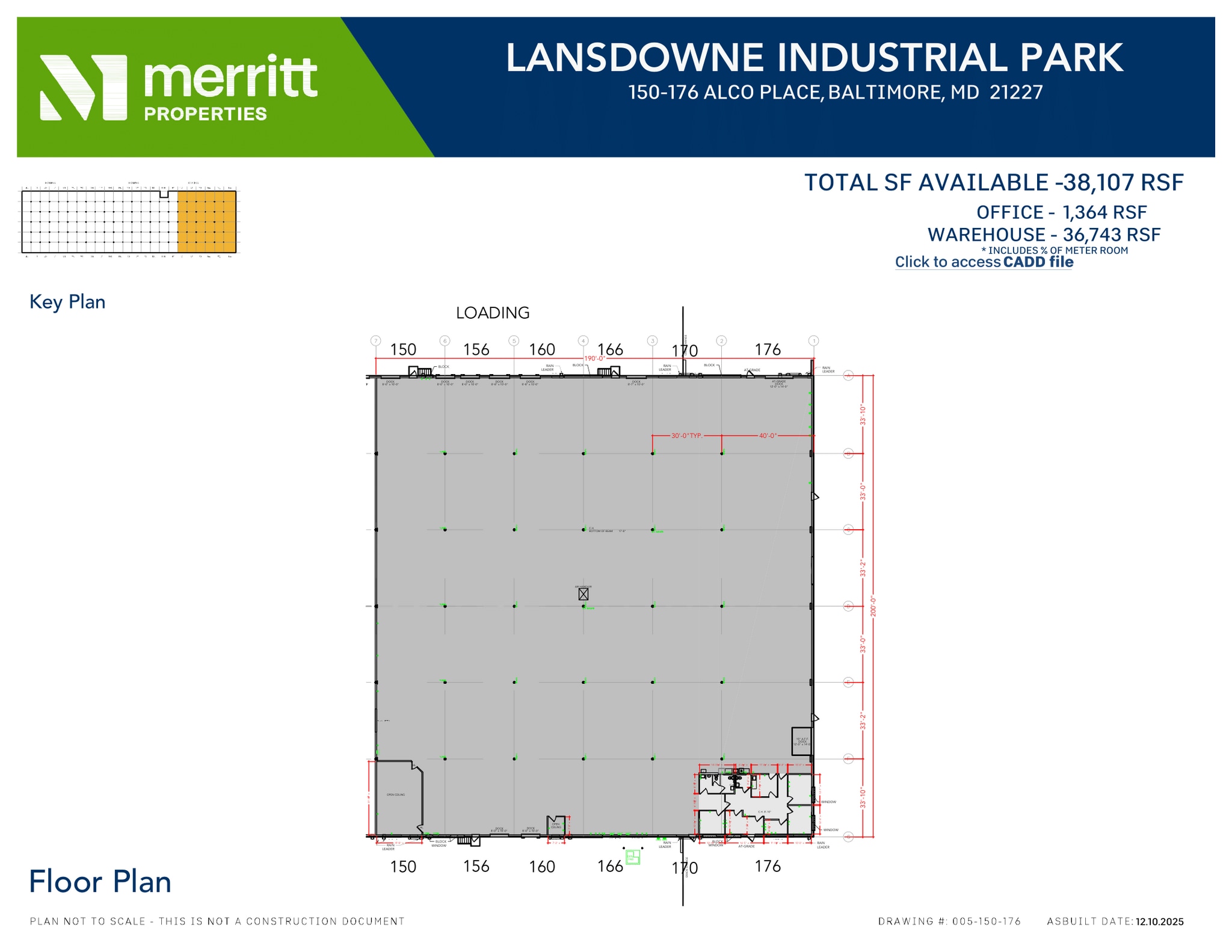Select the 176 unit label at the bottom

click(x=766, y=866)
